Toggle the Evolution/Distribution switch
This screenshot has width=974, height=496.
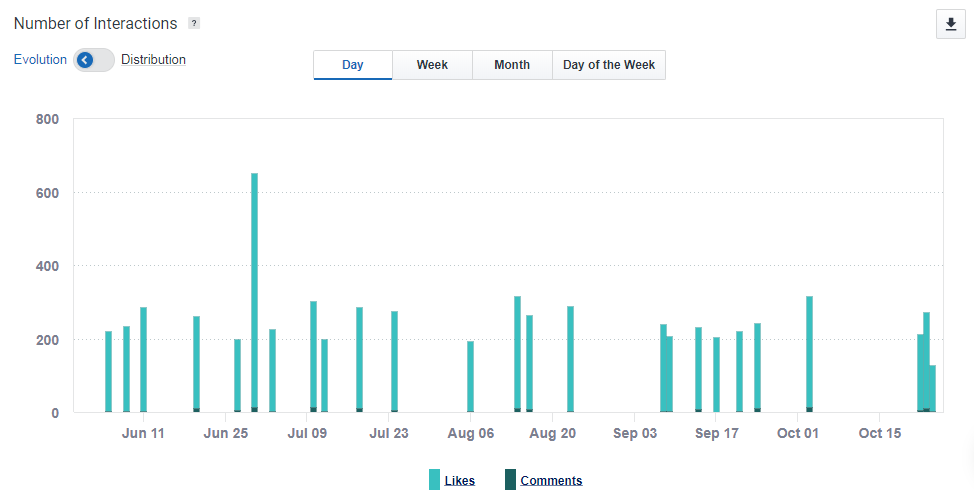click(94, 60)
